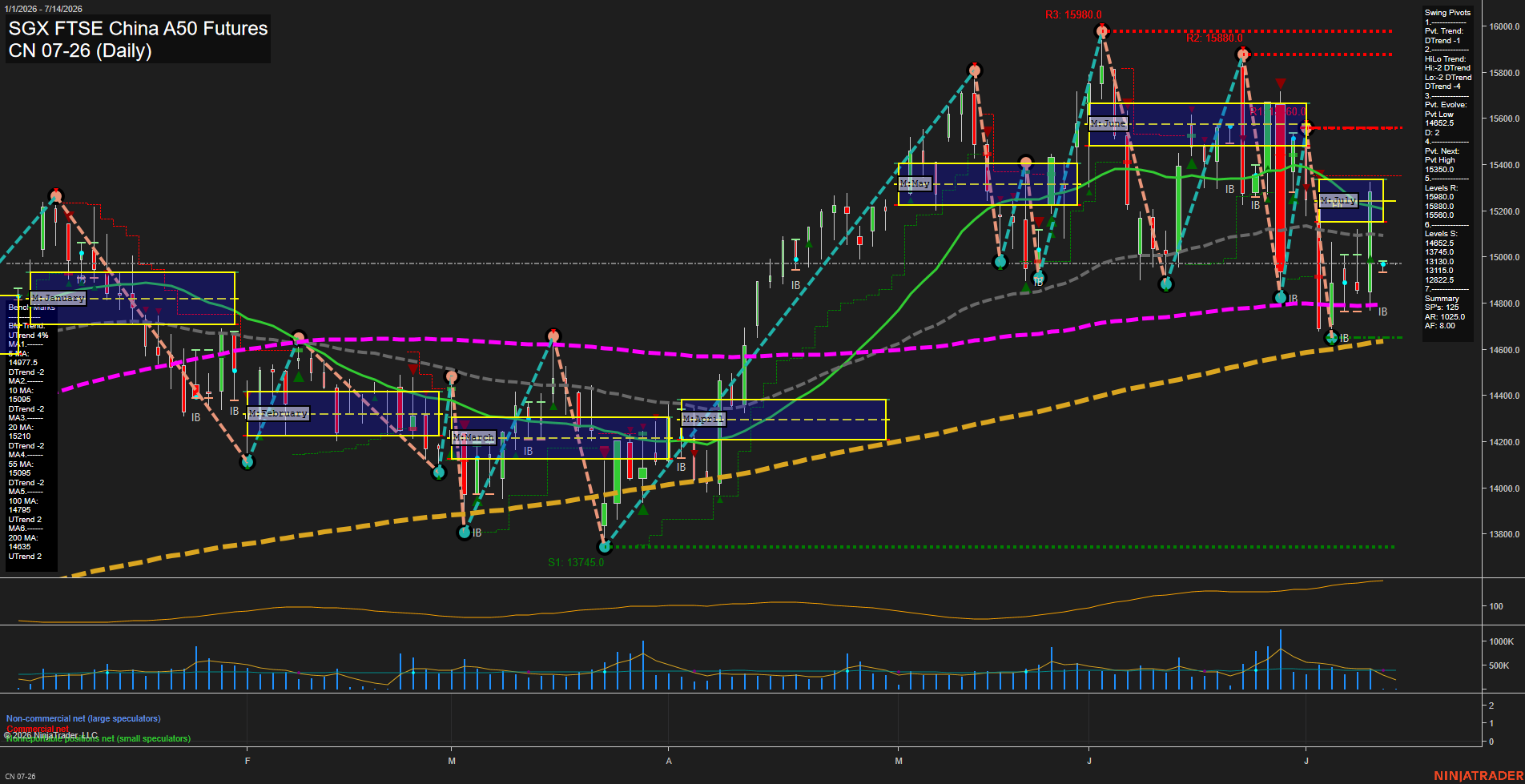Image resolution: width=1525 pixels, height=784 pixels.
Task: Click the 100 MA value 14795
Action: 19,510
